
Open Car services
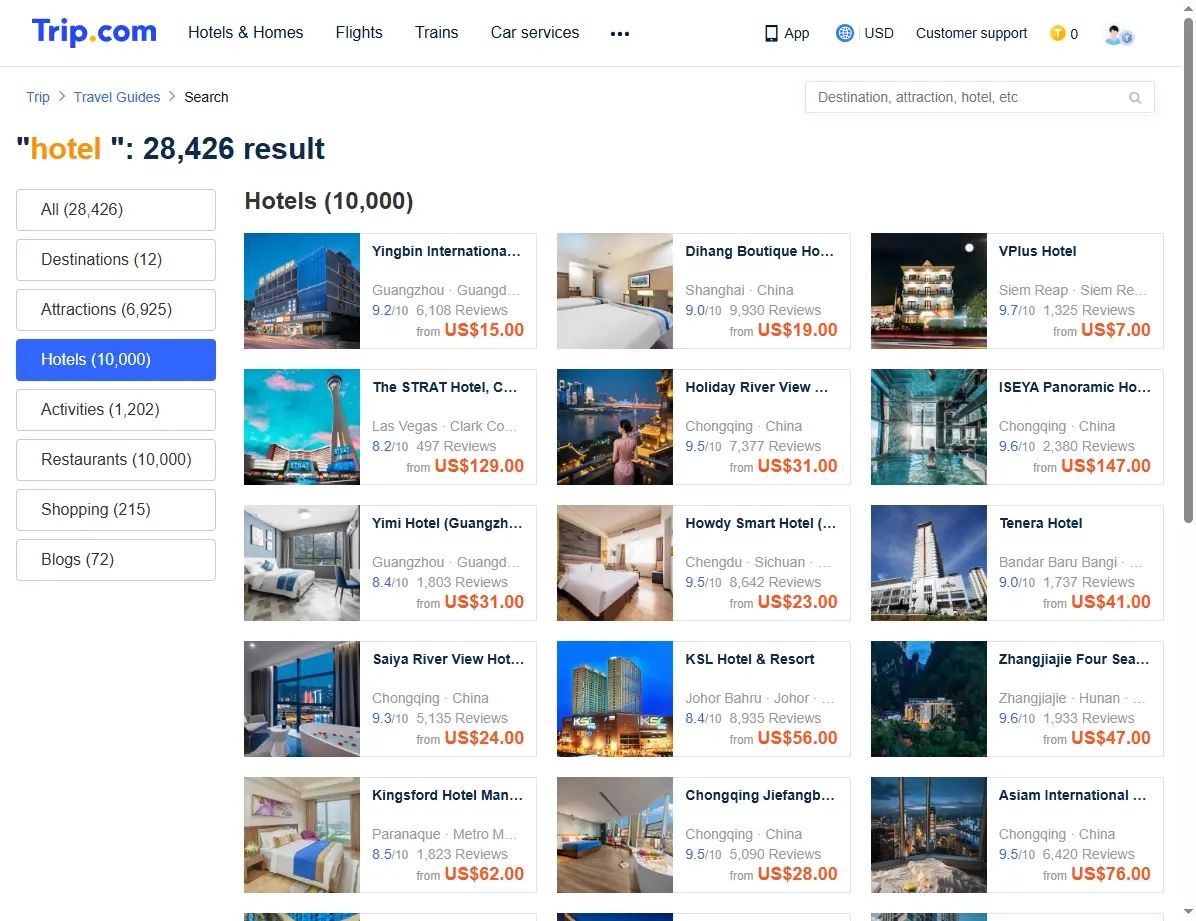tap(535, 33)
